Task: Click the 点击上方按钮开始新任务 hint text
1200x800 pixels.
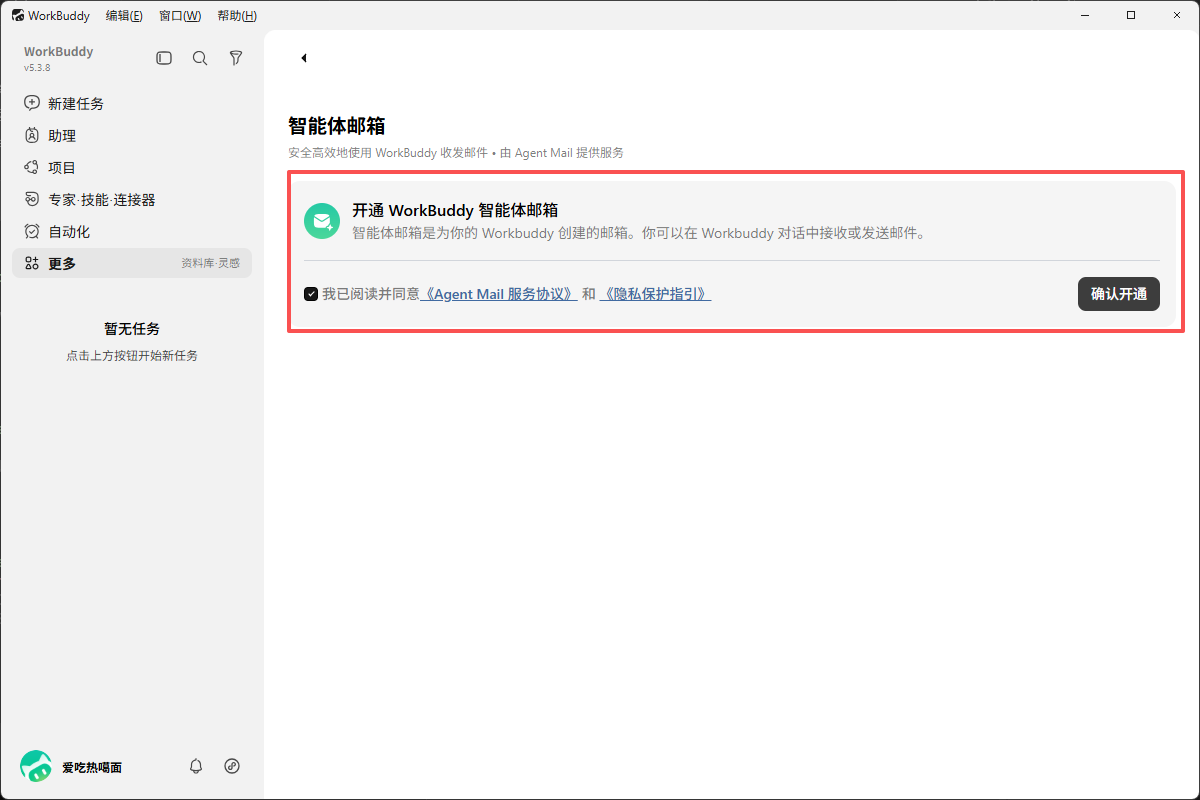Action: coord(132,355)
